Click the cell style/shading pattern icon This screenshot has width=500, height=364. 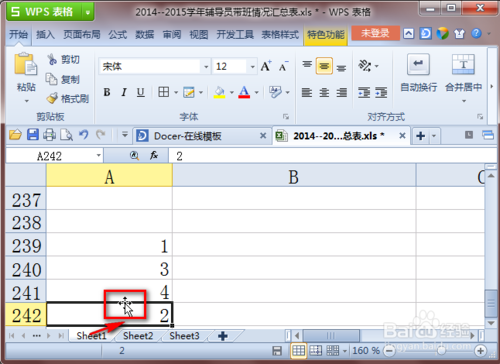[x=189, y=92]
